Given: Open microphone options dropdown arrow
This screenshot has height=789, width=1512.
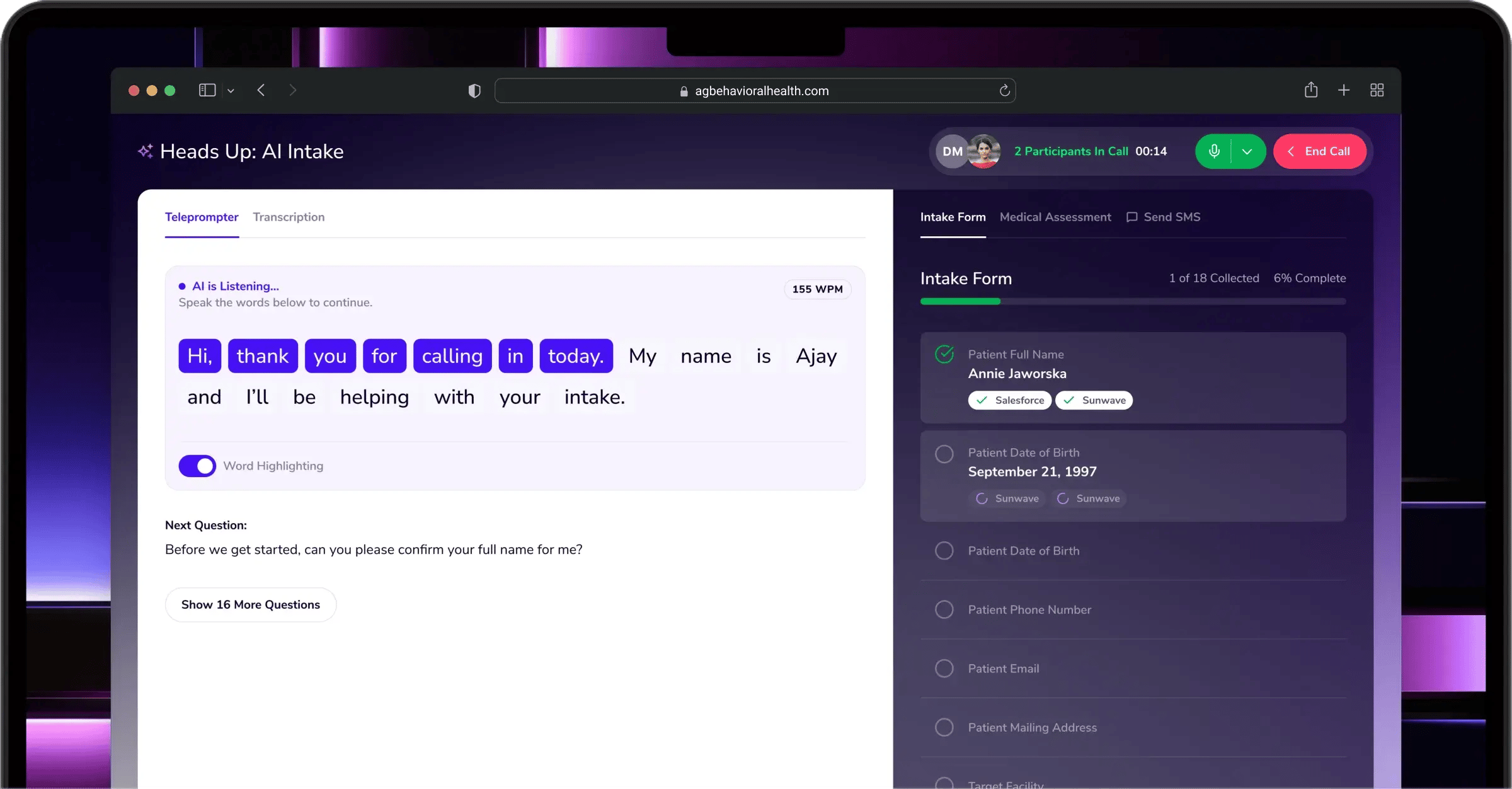Looking at the screenshot, I should point(1247,151).
